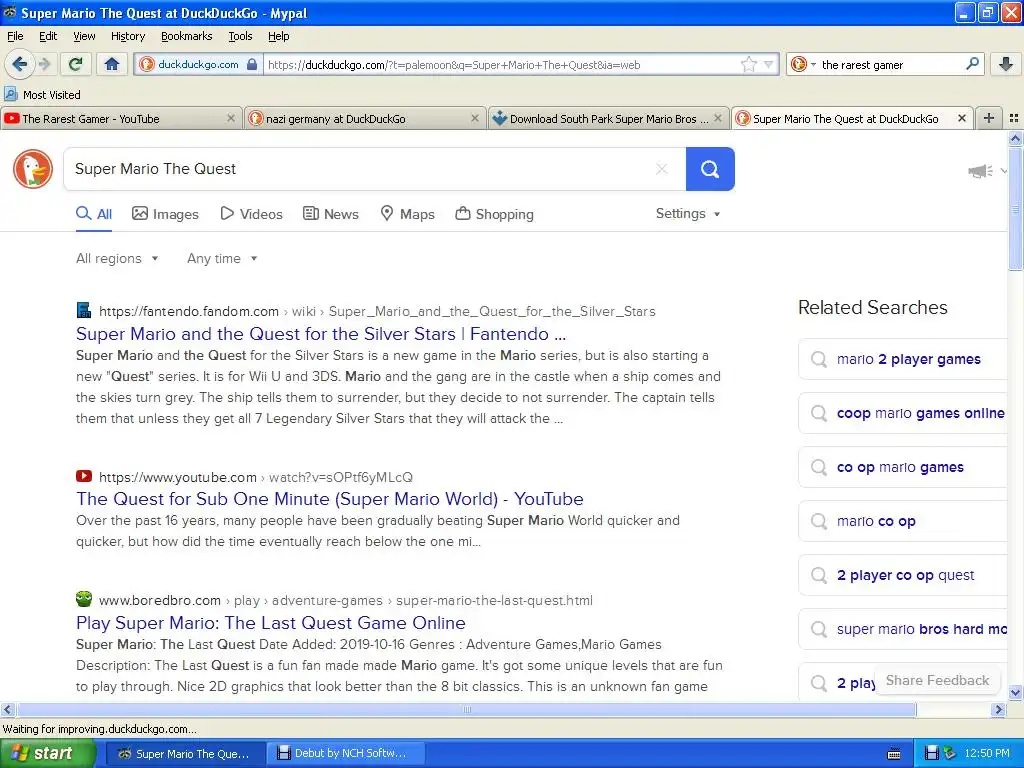Switch to Images results
1024x768 pixels.
click(x=165, y=214)
